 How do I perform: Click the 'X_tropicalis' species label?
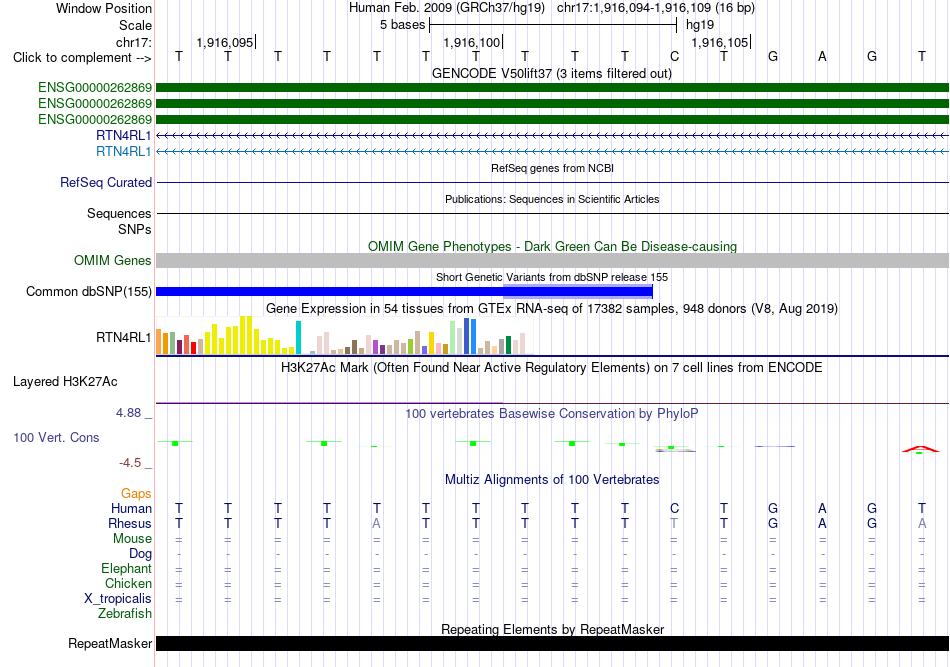118,599
